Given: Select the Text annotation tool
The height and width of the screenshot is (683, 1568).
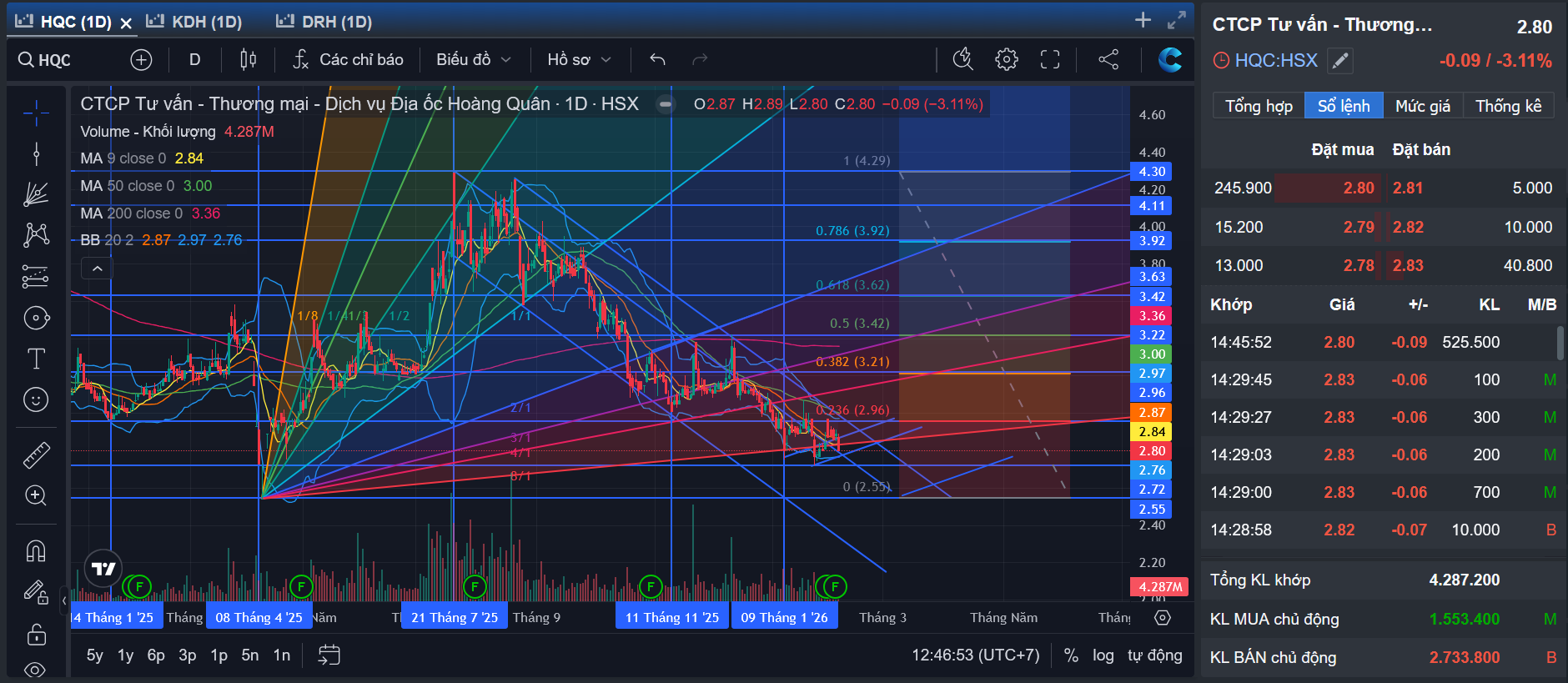Looking at the screenshot, I should click(36, 359).
